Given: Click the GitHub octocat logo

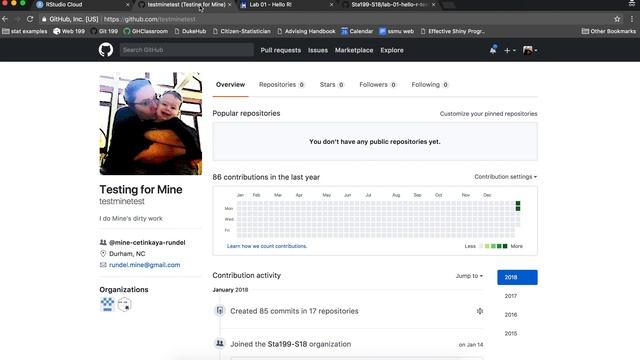Looking at the screenshot, I should (x=106, y=50).
